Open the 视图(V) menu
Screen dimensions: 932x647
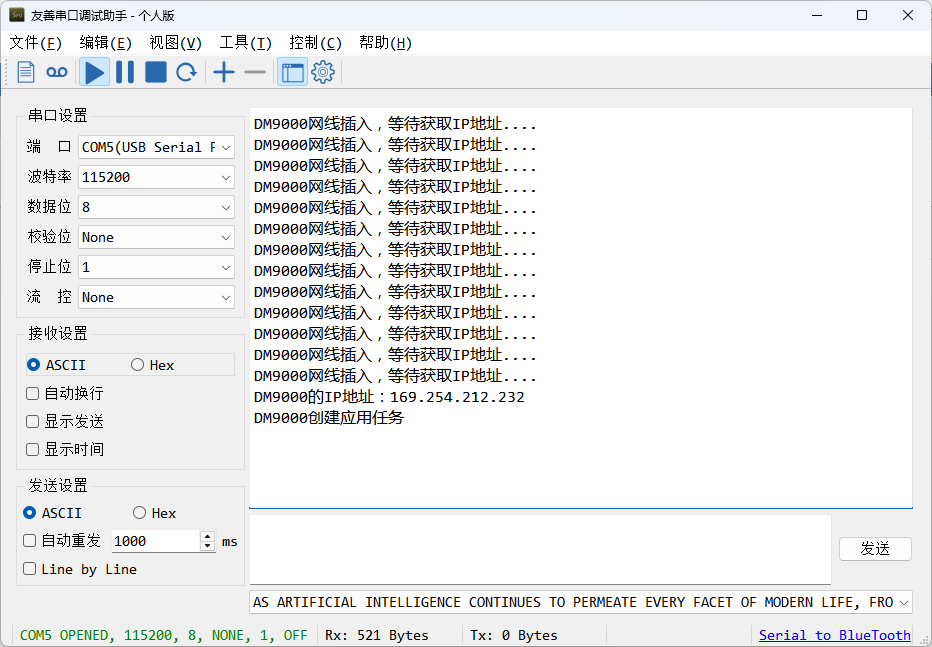coord(175,43)
